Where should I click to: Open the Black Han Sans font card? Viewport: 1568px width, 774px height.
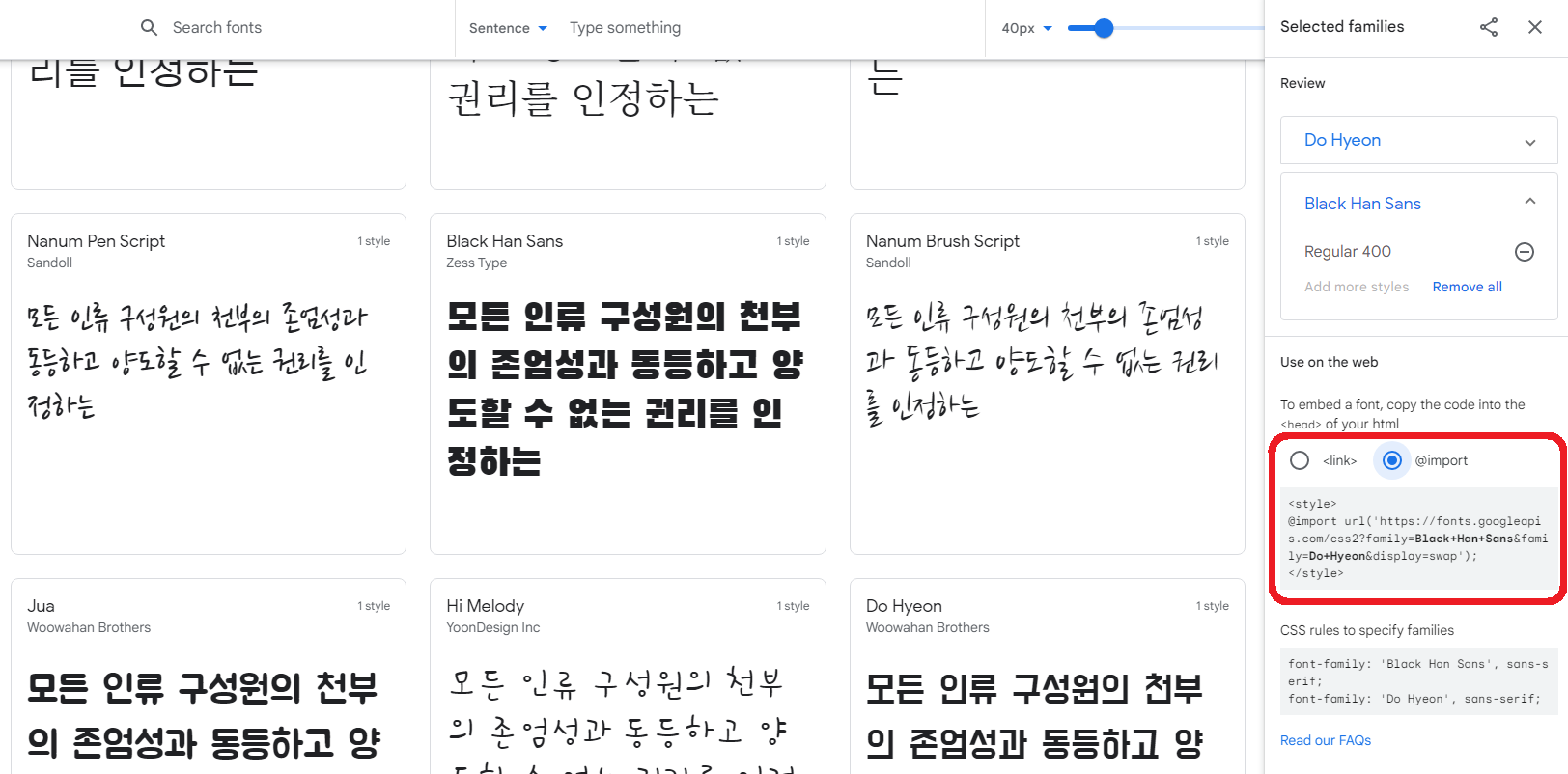pyautogui.click(x=628, y=384)
